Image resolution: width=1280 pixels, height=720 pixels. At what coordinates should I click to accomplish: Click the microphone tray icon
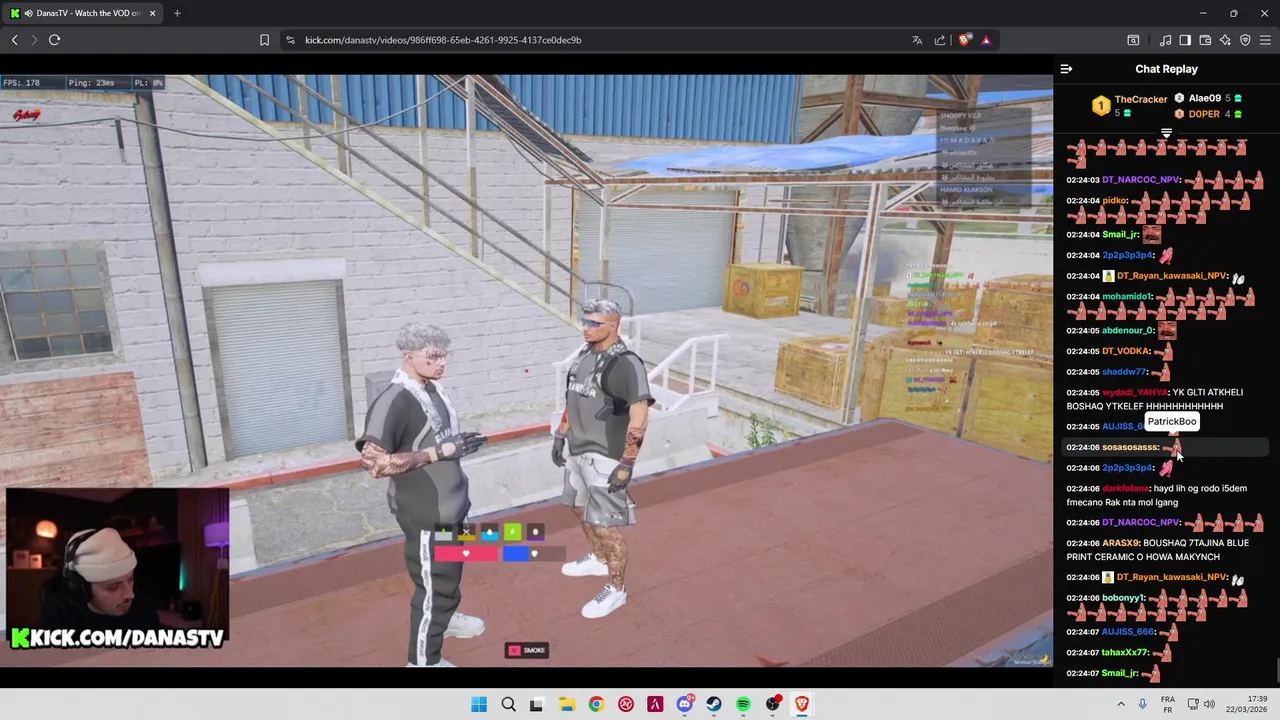1142,704
